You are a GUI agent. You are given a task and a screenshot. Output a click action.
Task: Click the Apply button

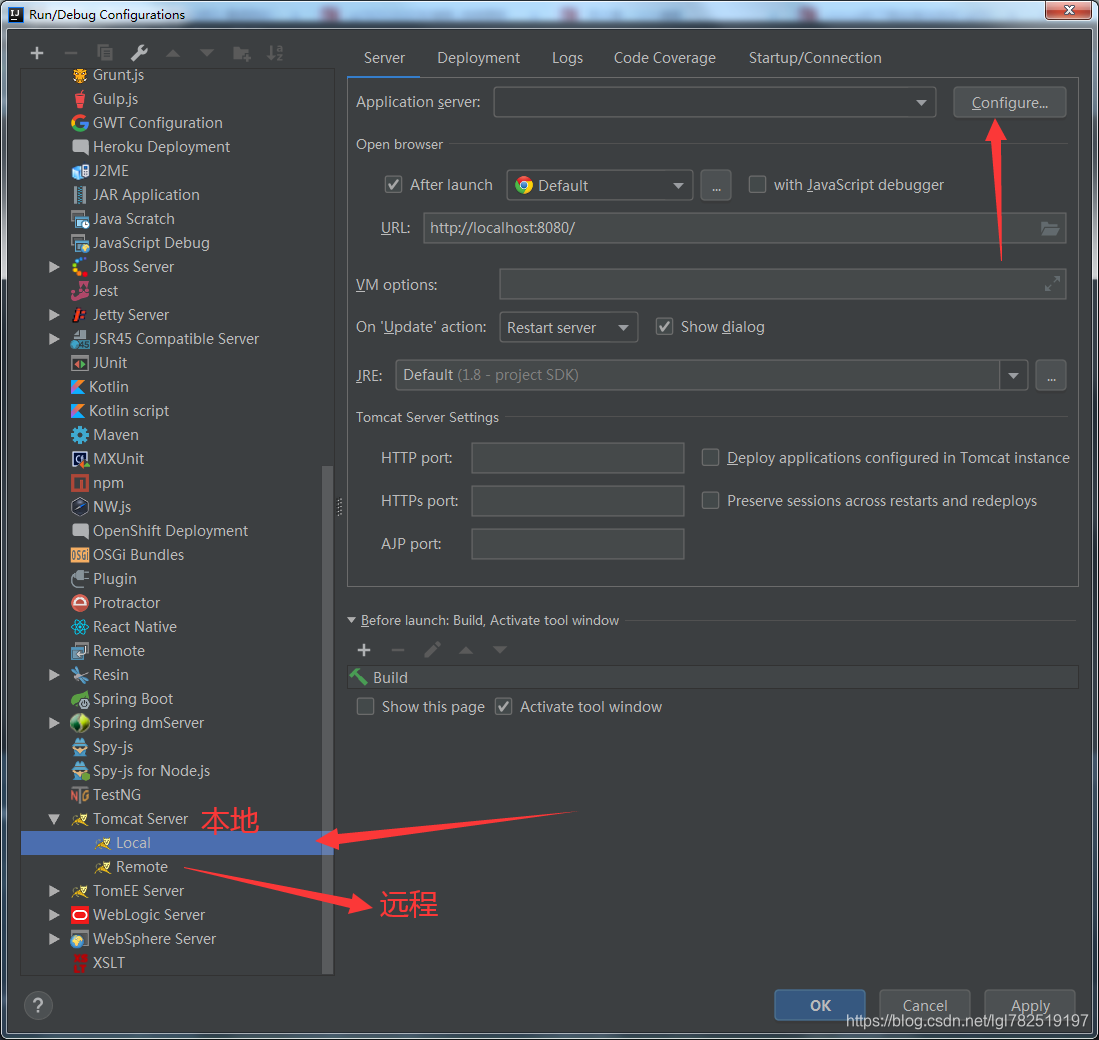(x=1030, y=1006)
